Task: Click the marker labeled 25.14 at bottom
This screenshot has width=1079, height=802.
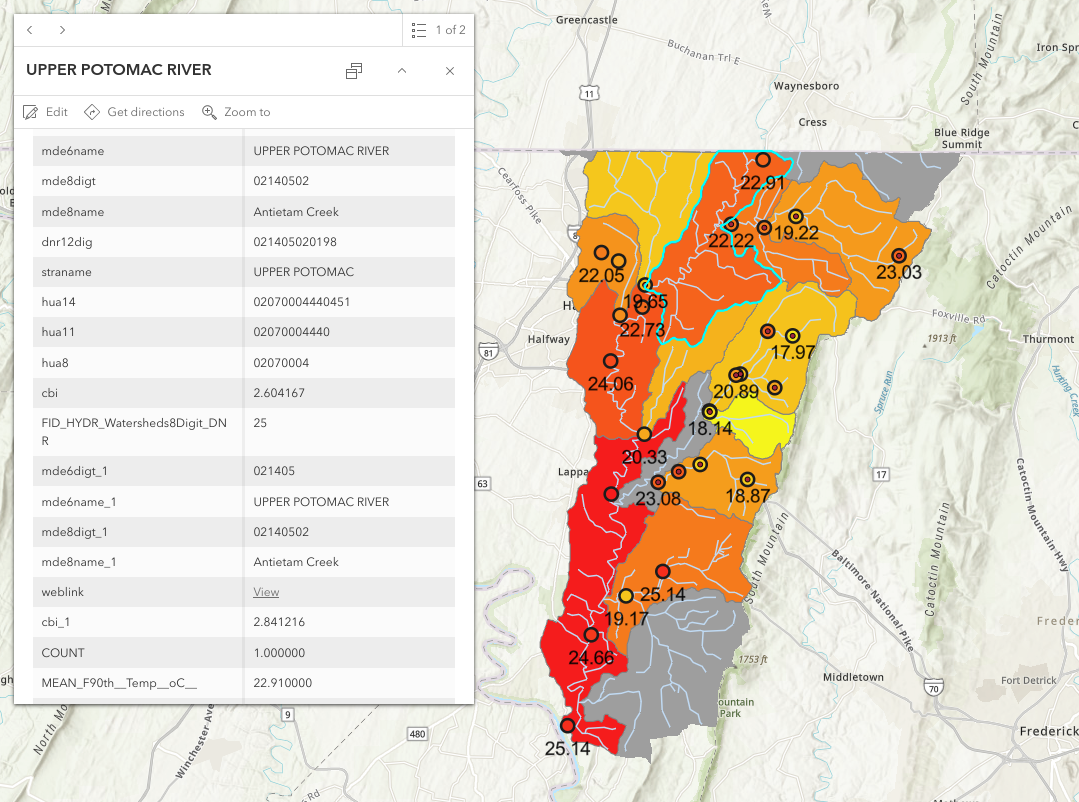Action: [x=567, y=726]
